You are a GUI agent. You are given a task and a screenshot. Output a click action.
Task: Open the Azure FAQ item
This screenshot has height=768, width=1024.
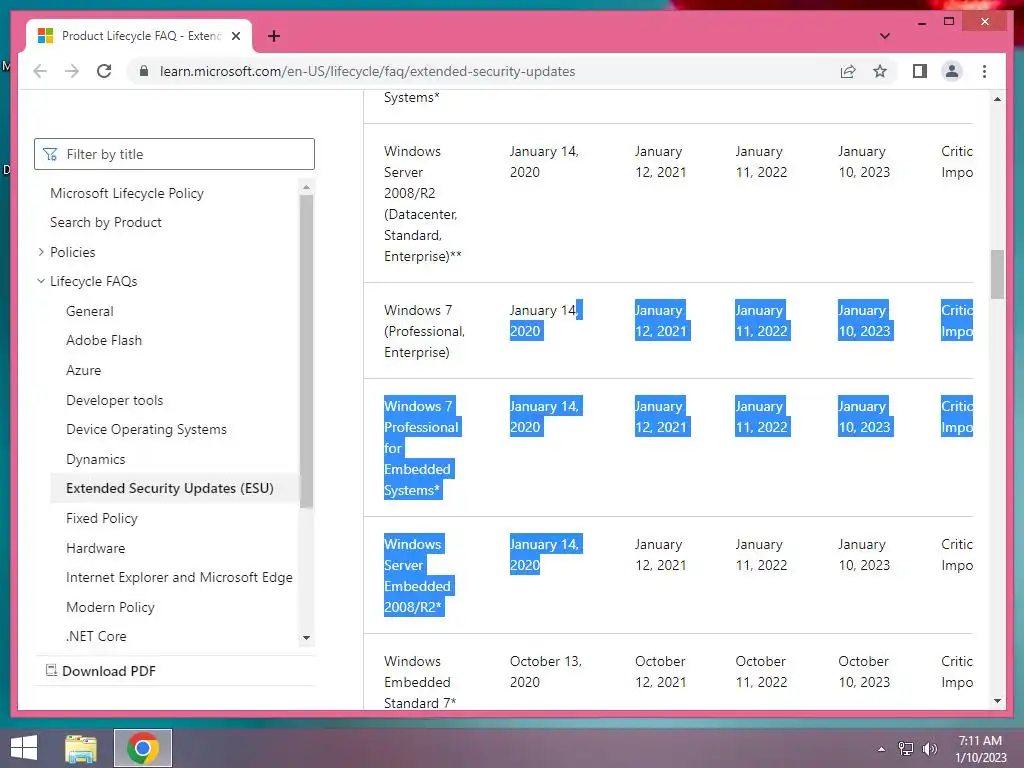point(84,370)
